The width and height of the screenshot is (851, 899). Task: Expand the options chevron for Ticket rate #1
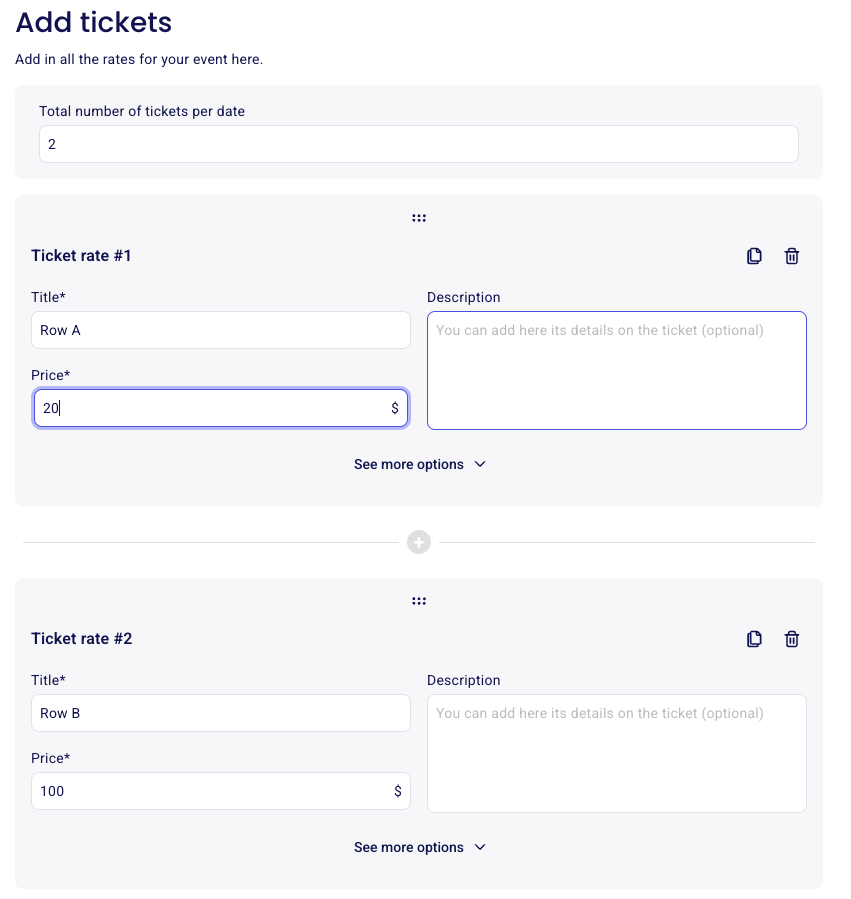(480, 464)
